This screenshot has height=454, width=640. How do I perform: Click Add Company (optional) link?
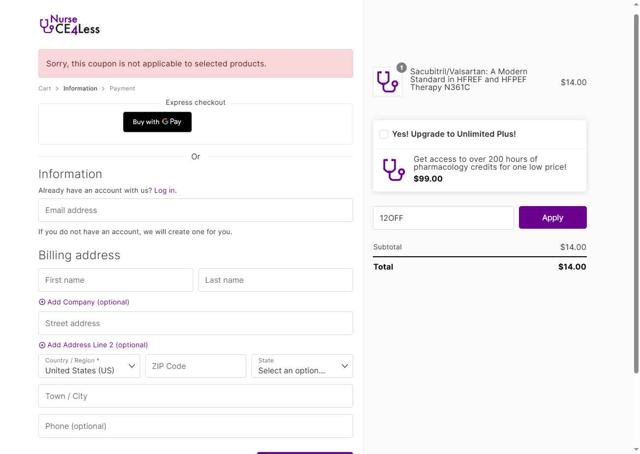coord(88,302)
